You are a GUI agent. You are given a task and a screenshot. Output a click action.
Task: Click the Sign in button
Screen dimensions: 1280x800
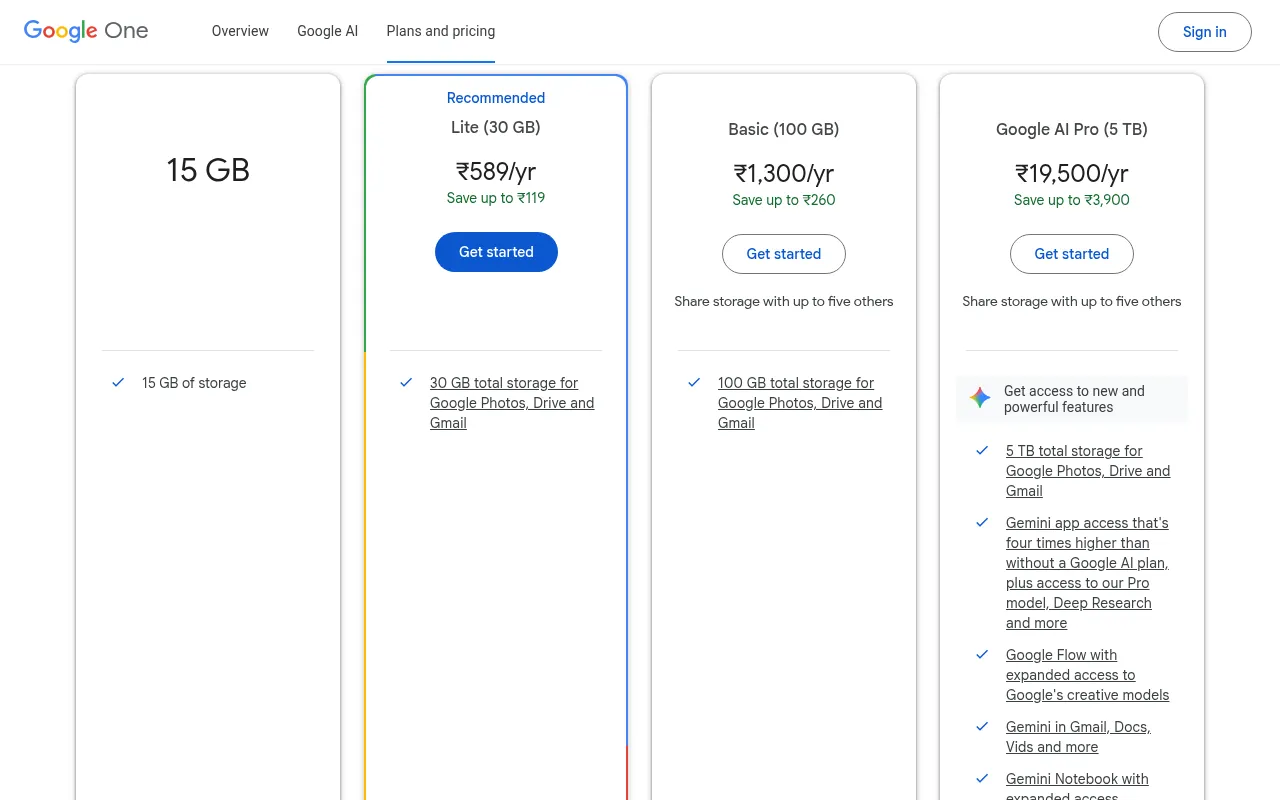(1204, 32)
